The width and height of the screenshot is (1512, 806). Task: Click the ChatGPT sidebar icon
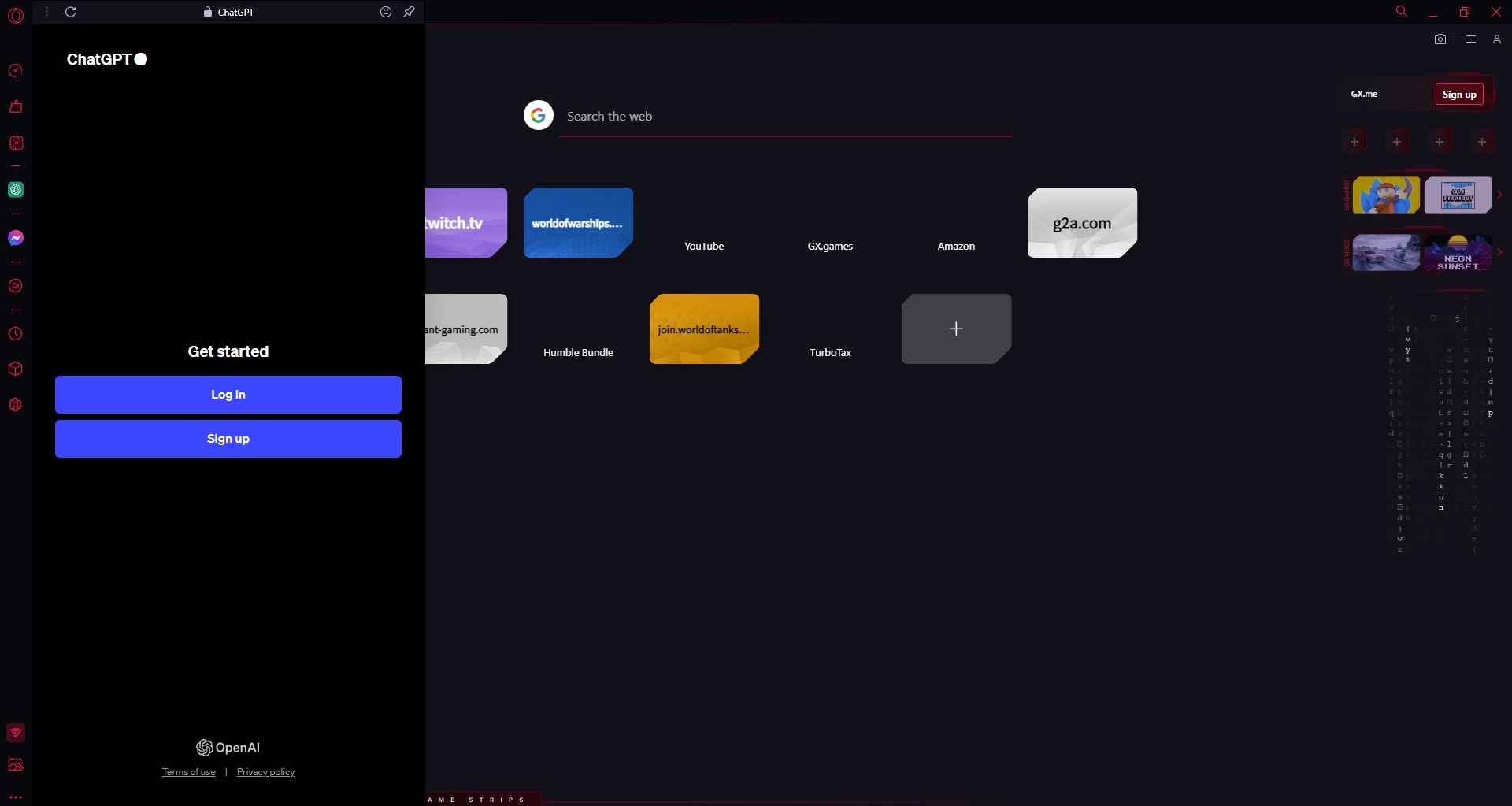(15, 190)
